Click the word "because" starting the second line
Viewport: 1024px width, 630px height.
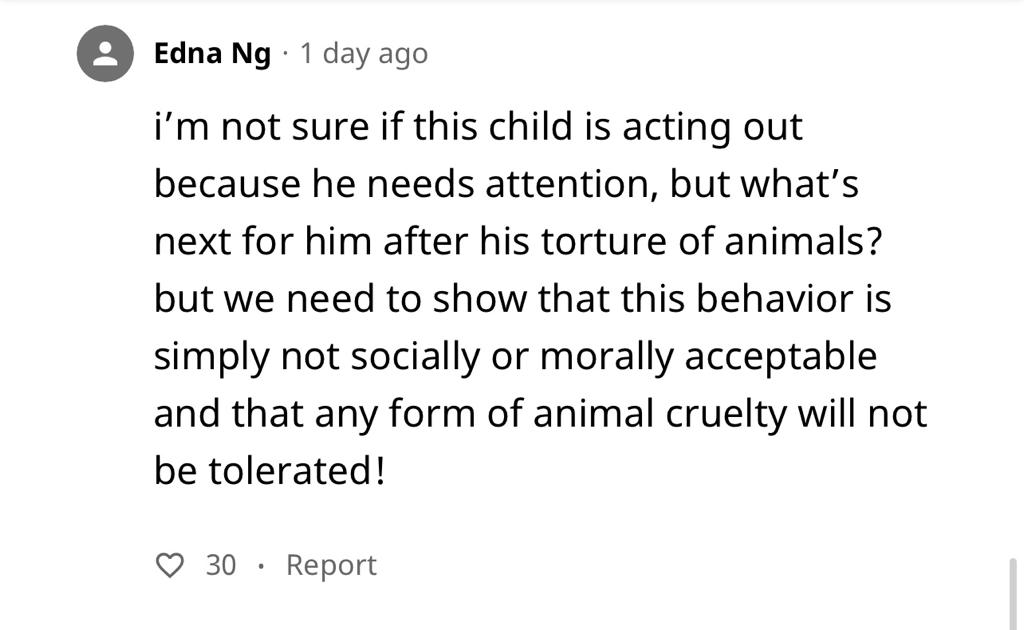pos(227,183)
